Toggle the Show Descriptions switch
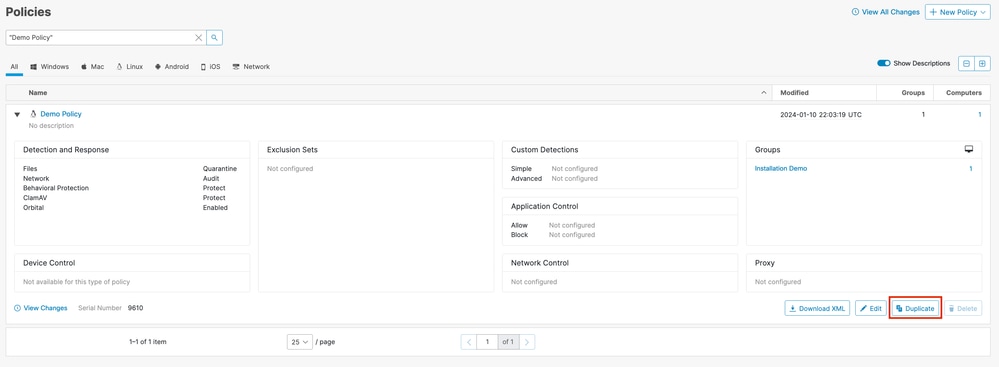Viewport: 999px width, 367px height. tap(884, 64)
